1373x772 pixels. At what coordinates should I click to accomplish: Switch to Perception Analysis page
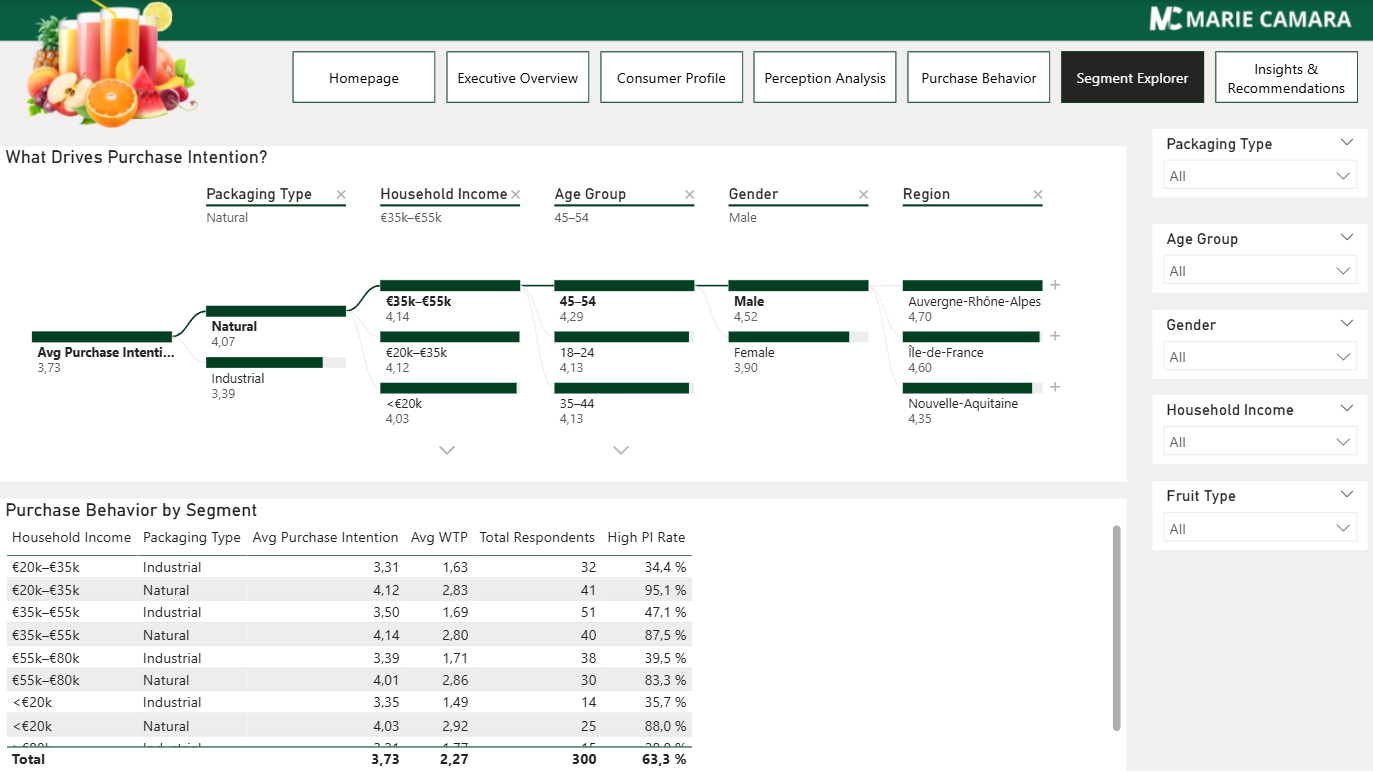825,78
